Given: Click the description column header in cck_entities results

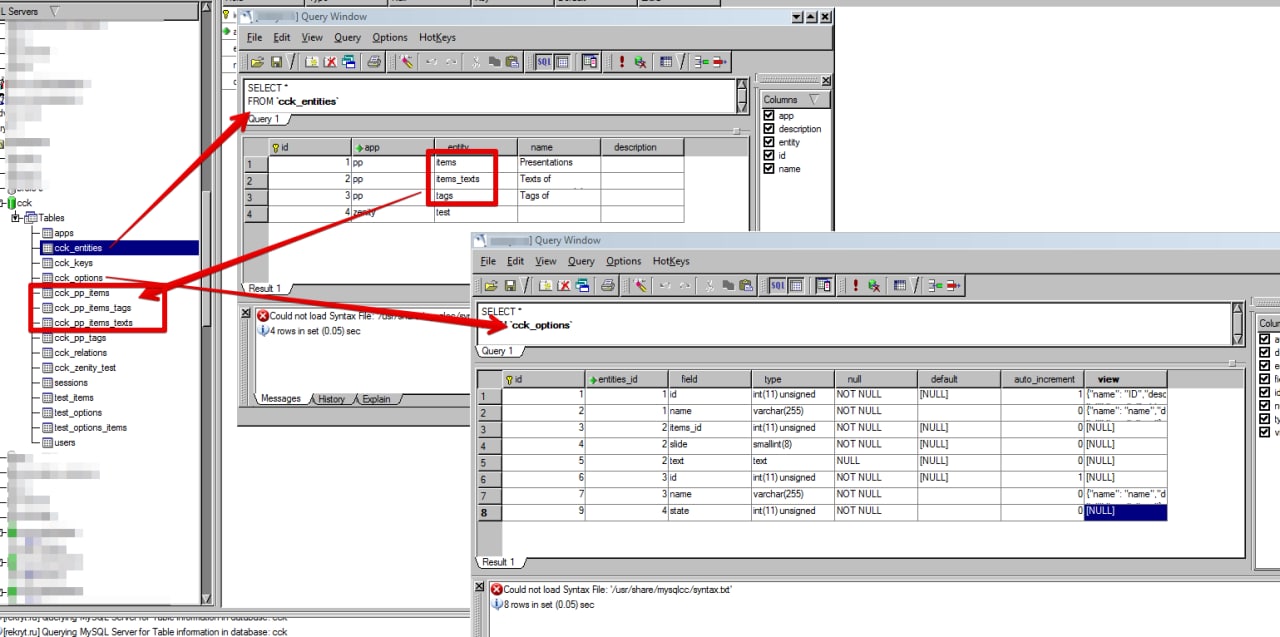Looking at the screenshot, I should pyautogui.click(x=642, y=147).
